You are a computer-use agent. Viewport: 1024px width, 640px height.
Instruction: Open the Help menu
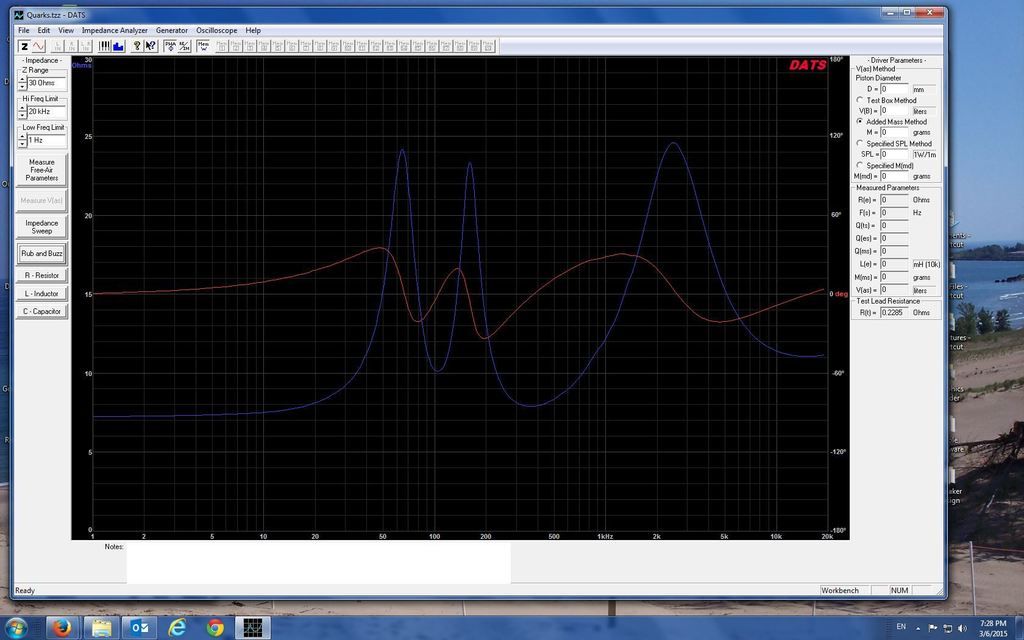click(253, 30)
